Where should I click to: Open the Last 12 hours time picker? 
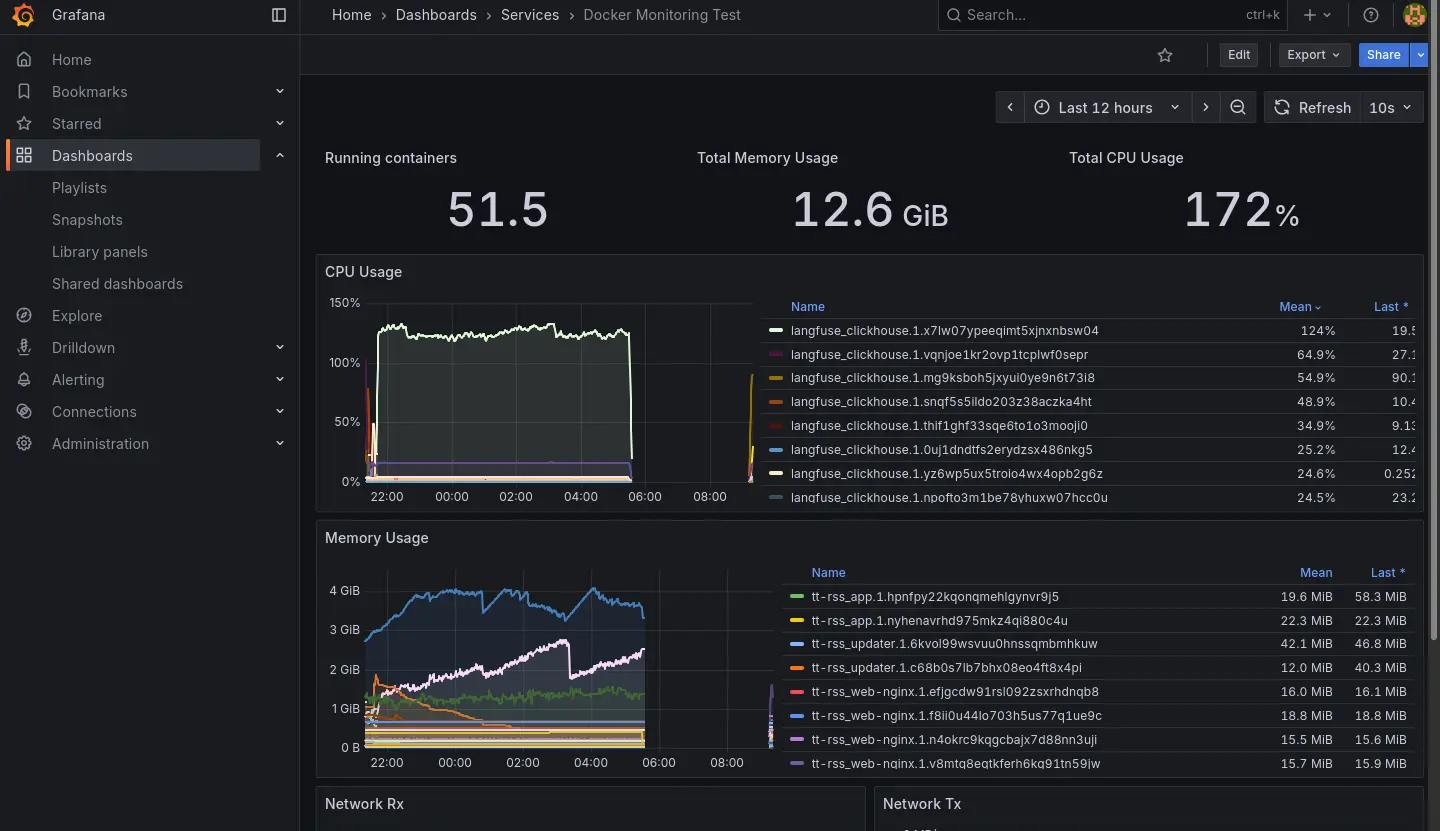click(x=1107, y=107)
